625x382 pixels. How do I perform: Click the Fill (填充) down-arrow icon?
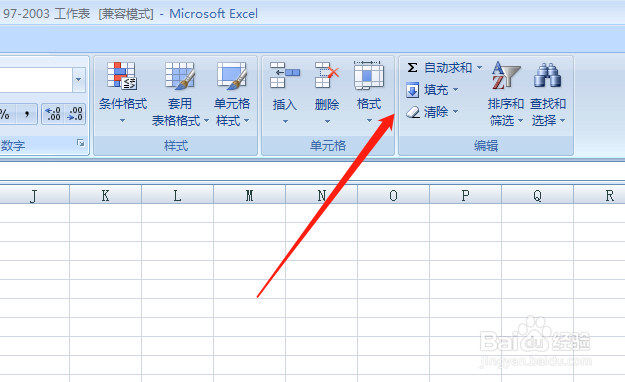pyautogui.click(x=413, y=90)
